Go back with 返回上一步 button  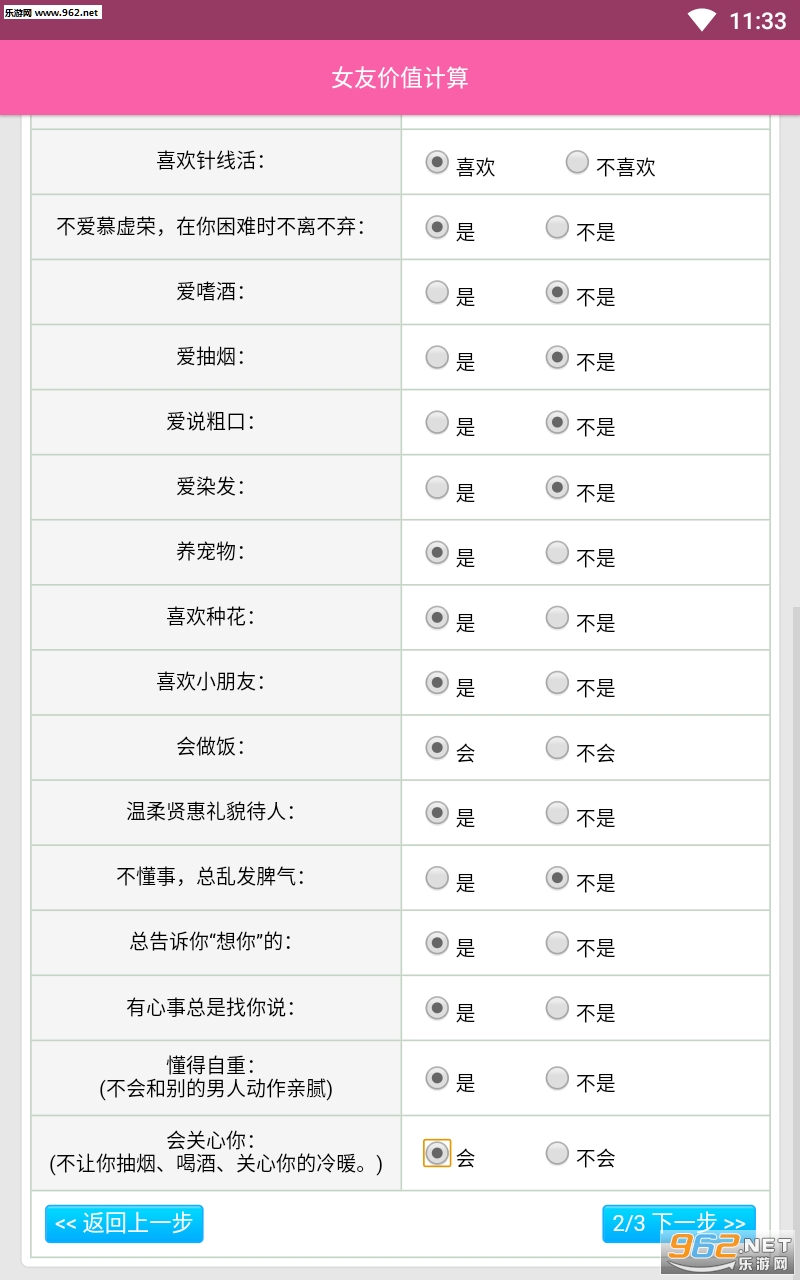[x=124, y=1224]
